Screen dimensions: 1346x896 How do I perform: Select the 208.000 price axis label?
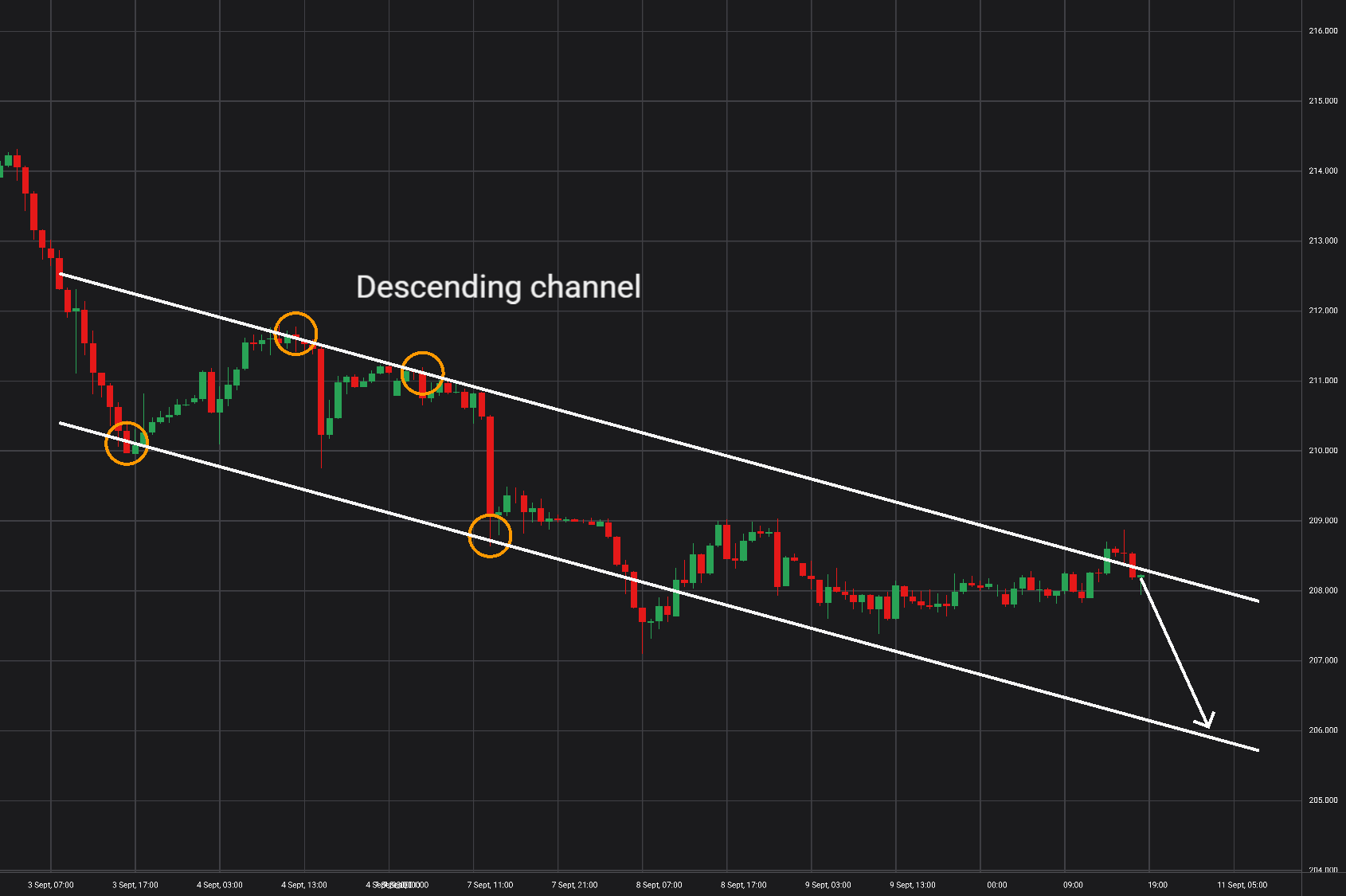1323,591
